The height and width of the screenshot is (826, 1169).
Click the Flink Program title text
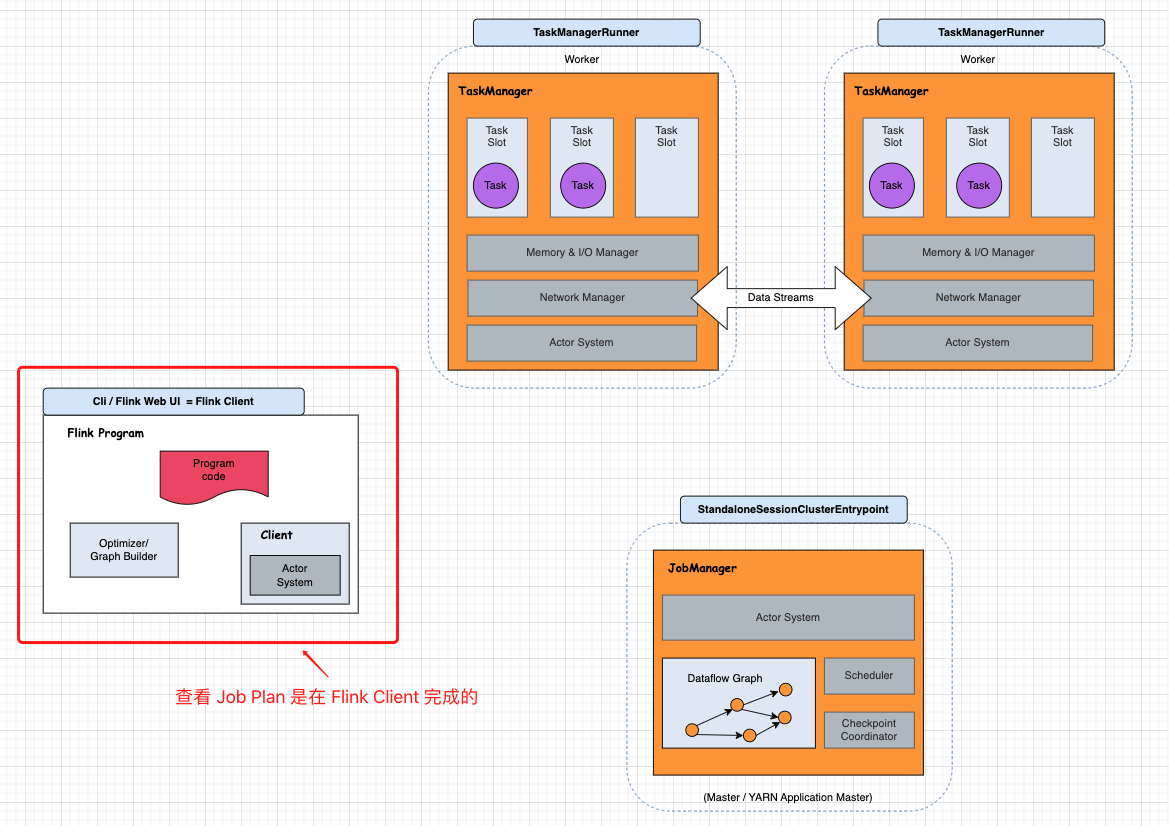[x=106, y=433]
